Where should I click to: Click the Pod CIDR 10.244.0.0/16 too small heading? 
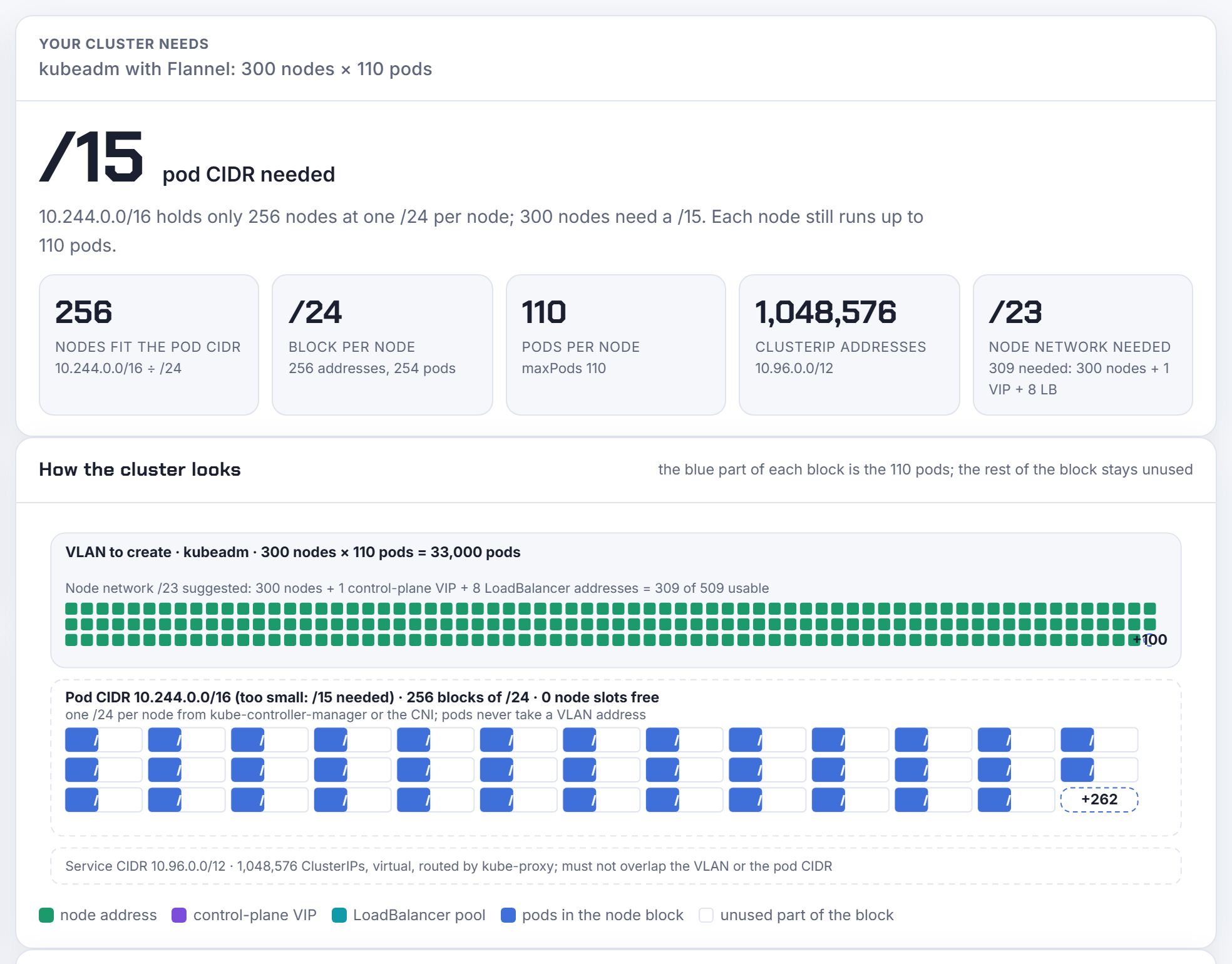[x=362, y=697]
